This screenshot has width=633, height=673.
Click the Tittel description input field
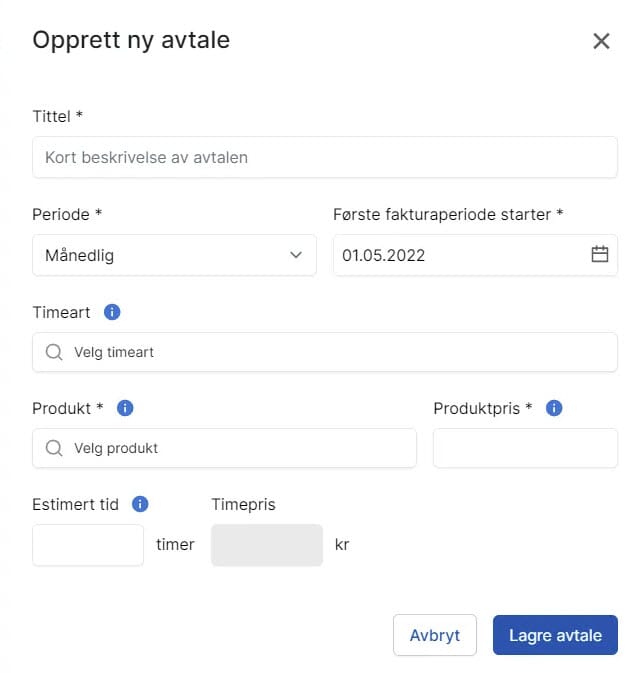[324, 158]
